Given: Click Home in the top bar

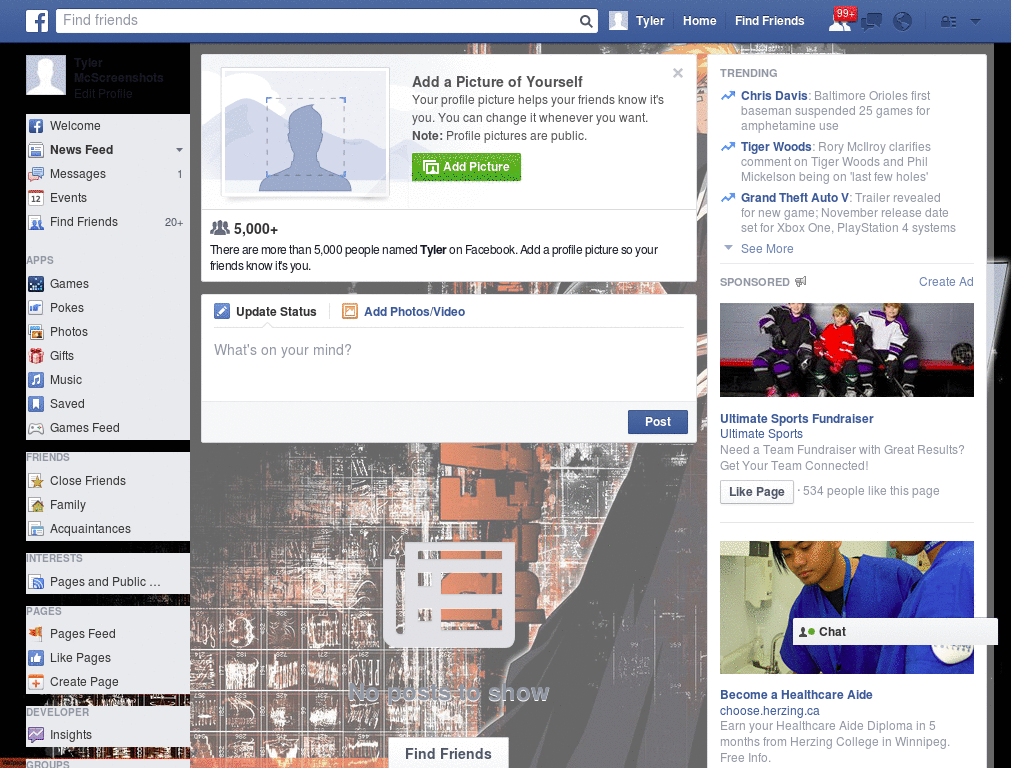Looking at the screenshot, I should [x=699, y=21].
